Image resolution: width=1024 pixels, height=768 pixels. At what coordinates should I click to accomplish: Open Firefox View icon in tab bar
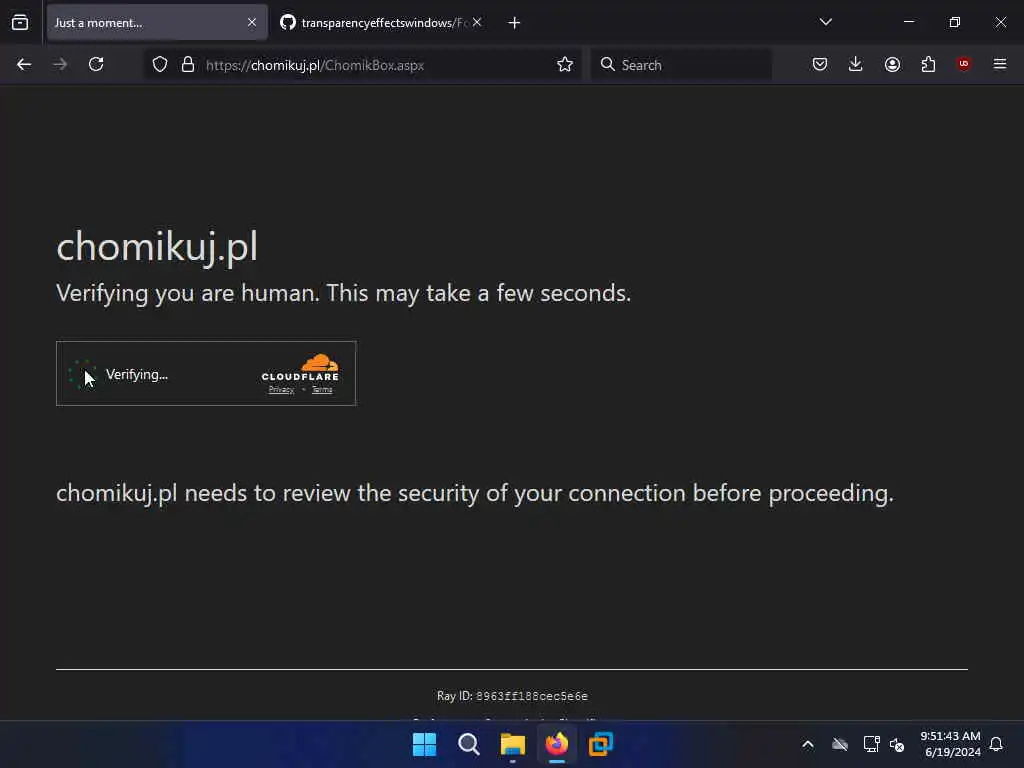pos(20,23)
